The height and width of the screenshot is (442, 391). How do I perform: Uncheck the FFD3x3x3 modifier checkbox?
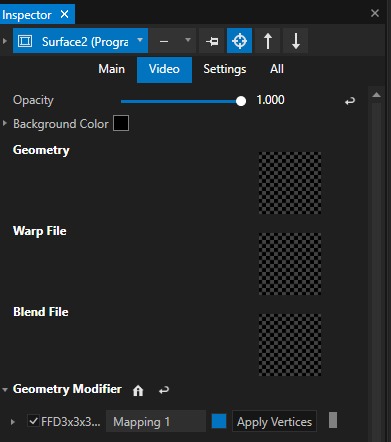[33, 421]
